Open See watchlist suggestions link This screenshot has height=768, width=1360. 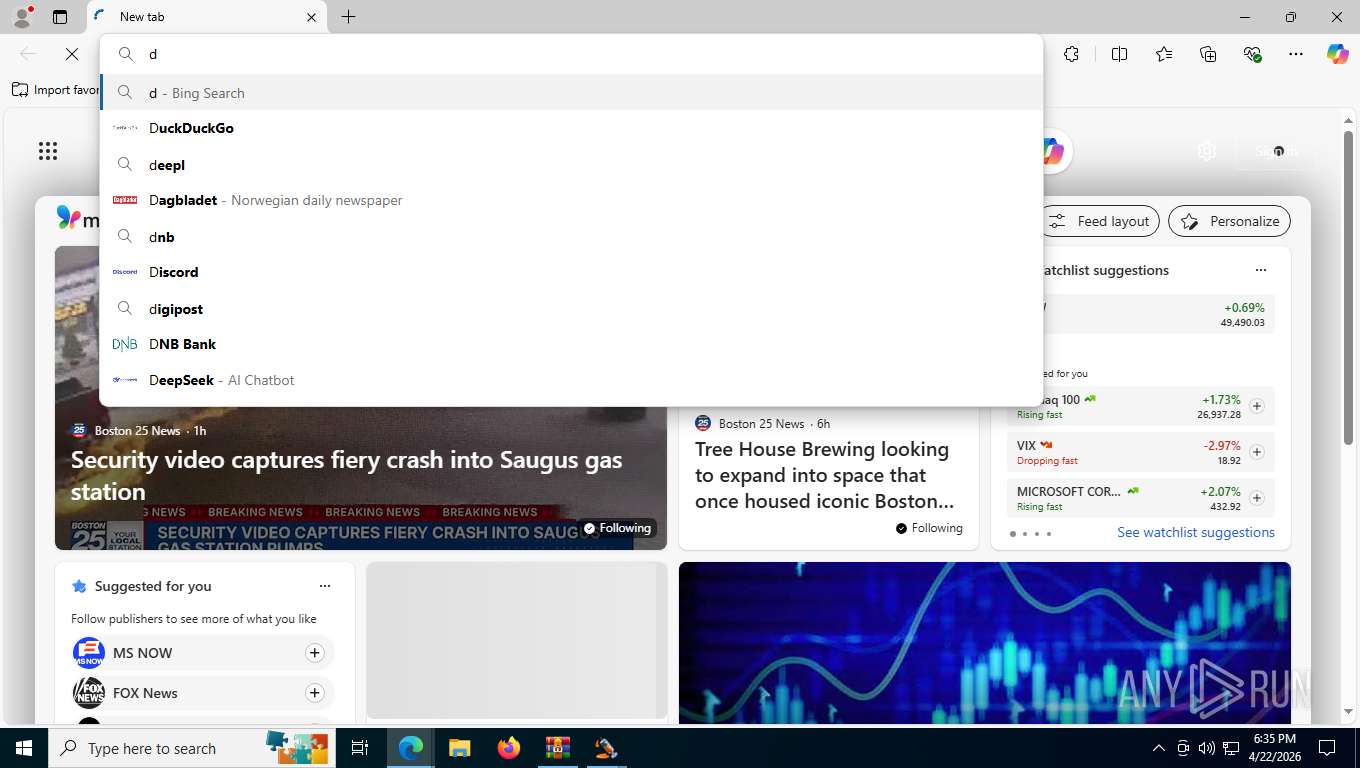pyautogui.click(x=1196, y=532)
